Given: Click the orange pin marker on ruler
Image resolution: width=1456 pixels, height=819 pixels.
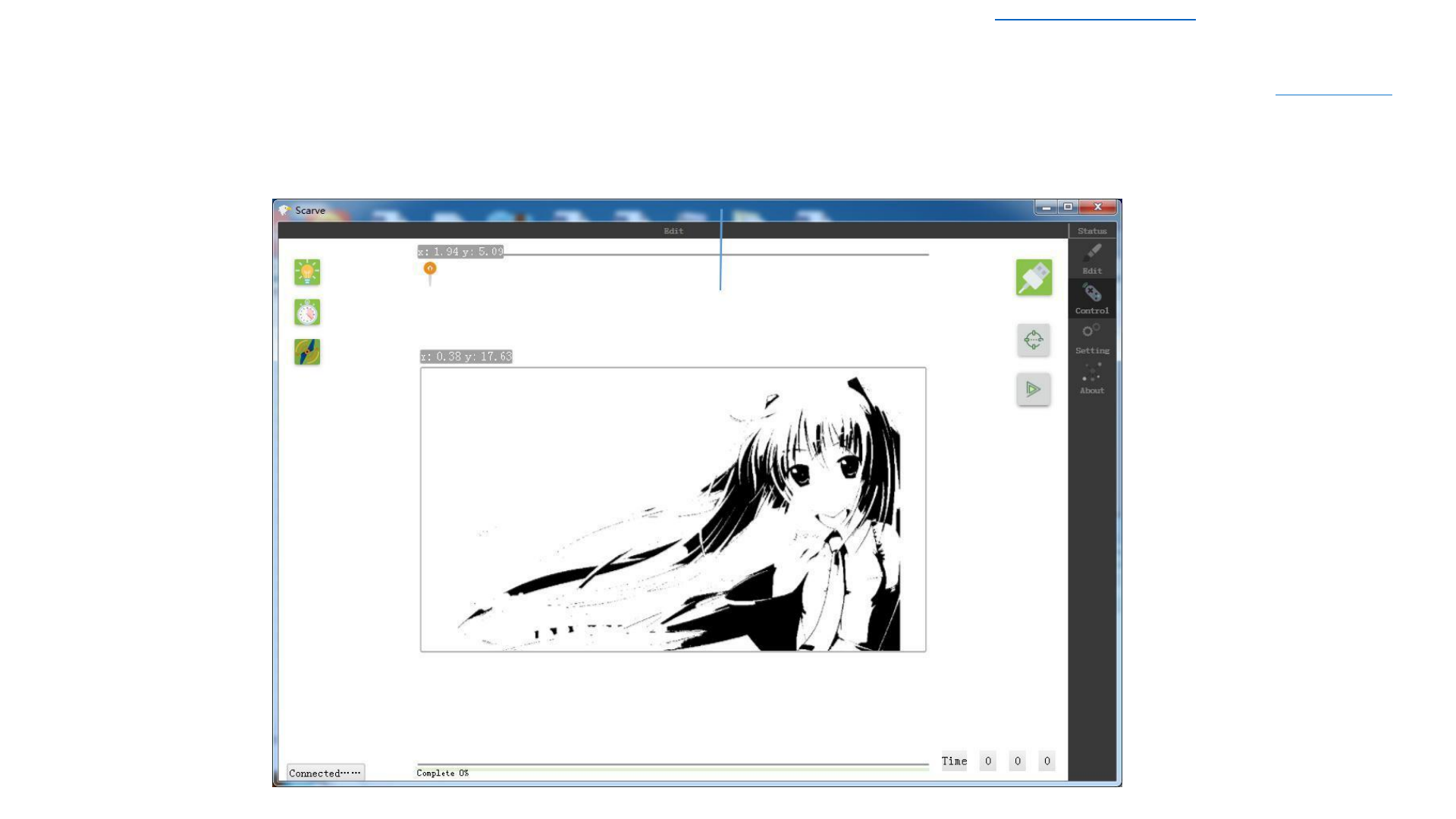Looking at the screenshot, I should tap(430, 269).
